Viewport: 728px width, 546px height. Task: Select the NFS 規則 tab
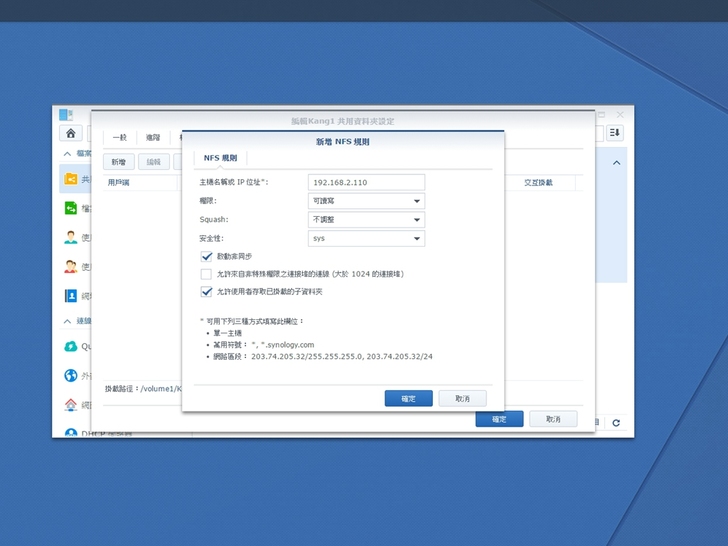[x=221, y=158]
